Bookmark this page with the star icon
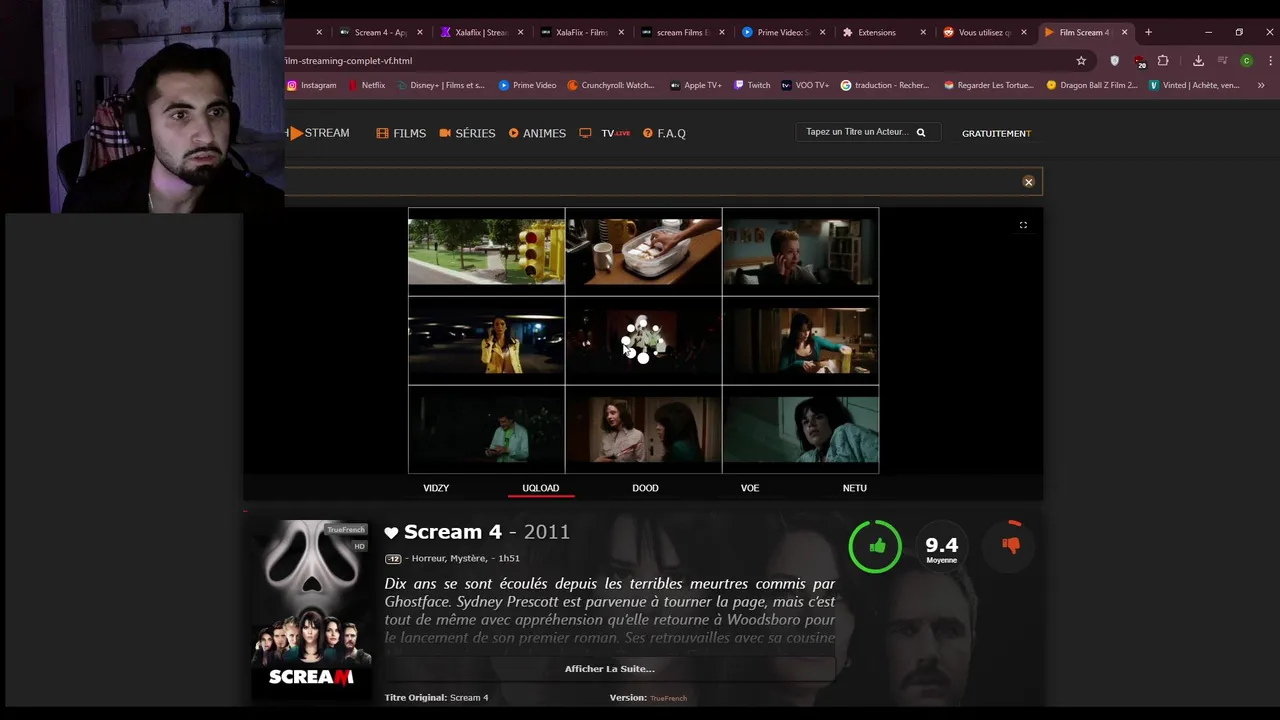1280x720 pixels. [x=1081, y=61]
